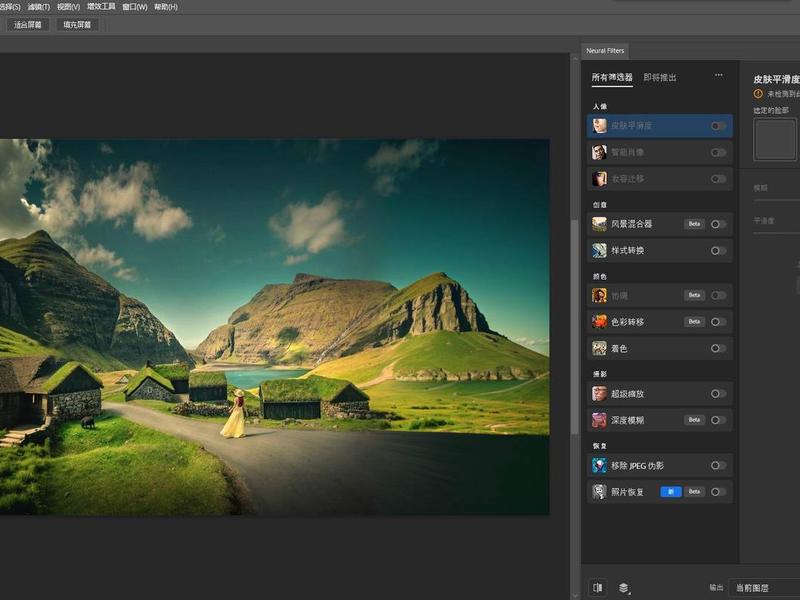Enable the 照片恢复 filter switch
800x600 pixels.
point(718,492)
